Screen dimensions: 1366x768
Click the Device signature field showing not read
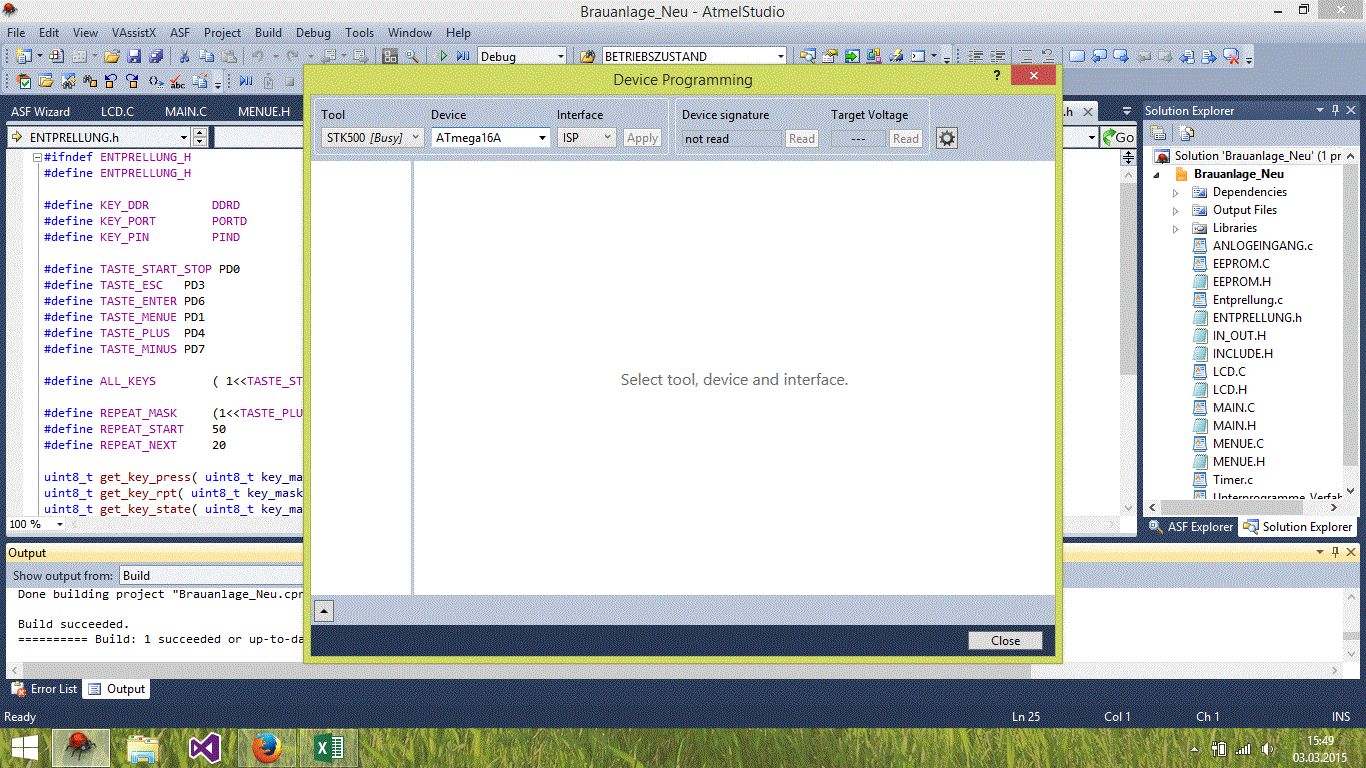pos(731,138)
